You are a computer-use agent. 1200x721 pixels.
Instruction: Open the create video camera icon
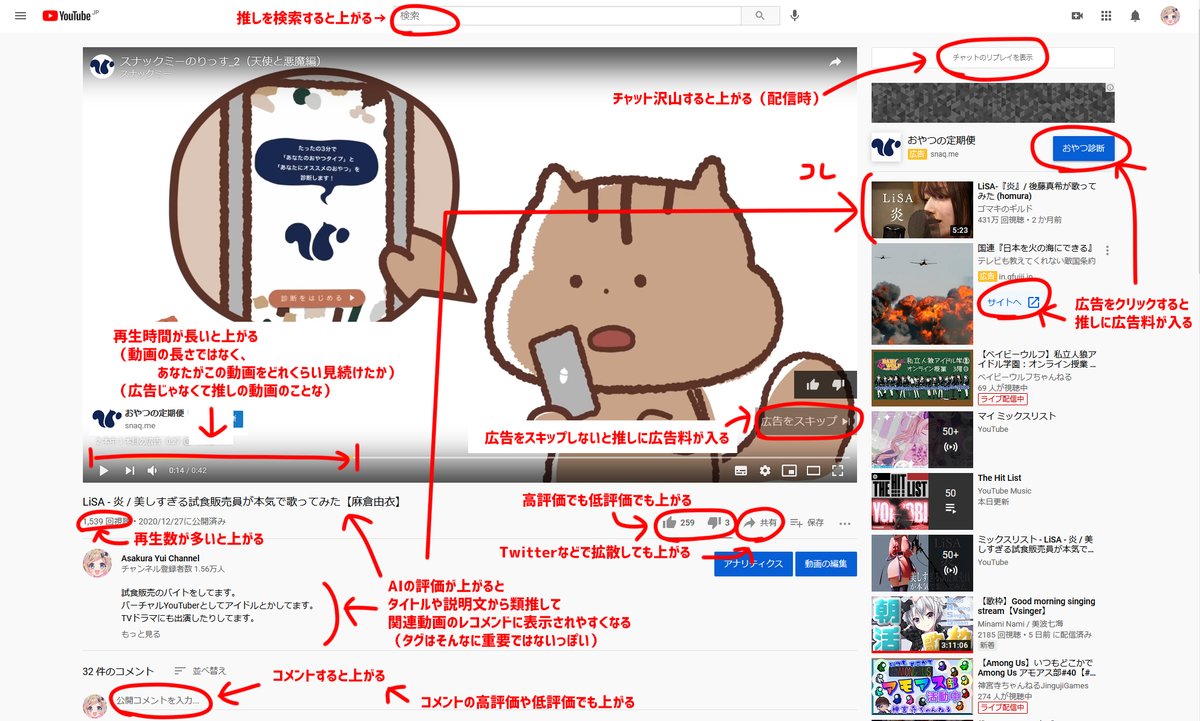coord(1077,16)
